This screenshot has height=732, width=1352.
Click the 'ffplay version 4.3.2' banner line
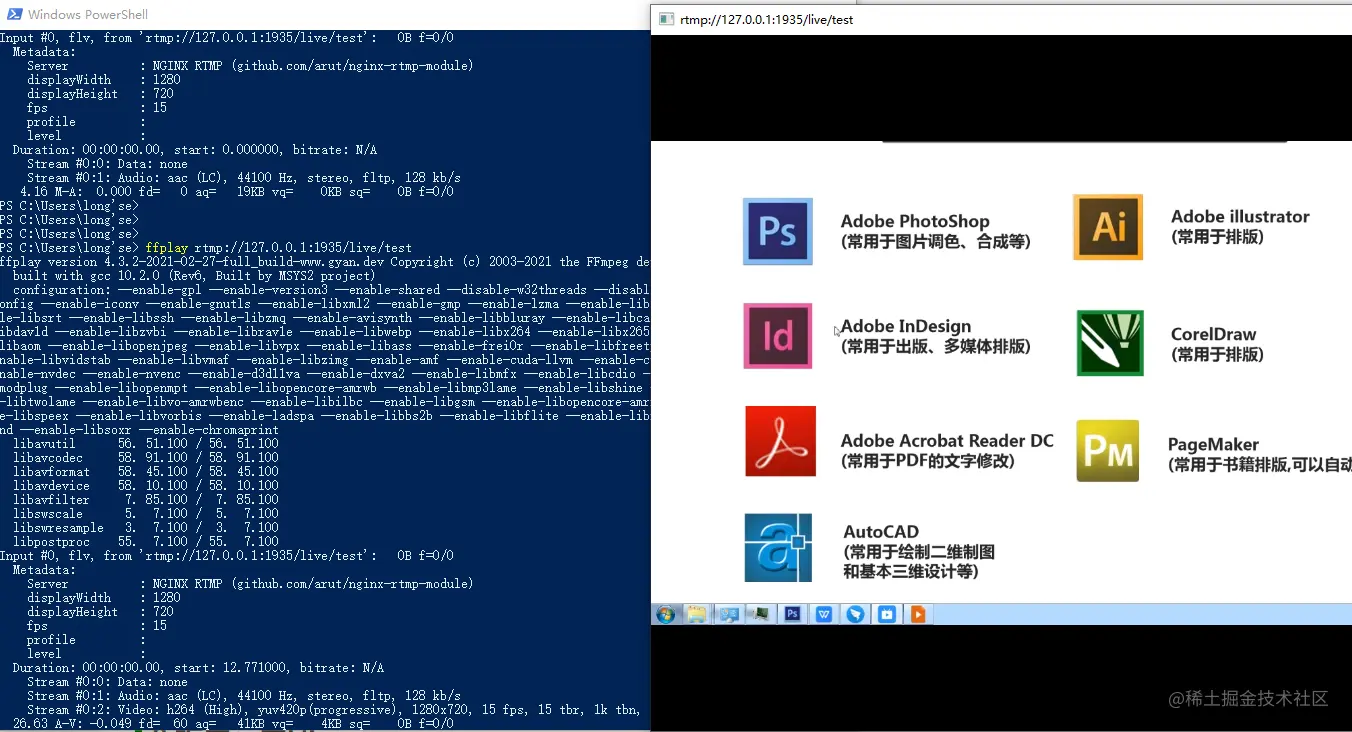pos(325,261)
